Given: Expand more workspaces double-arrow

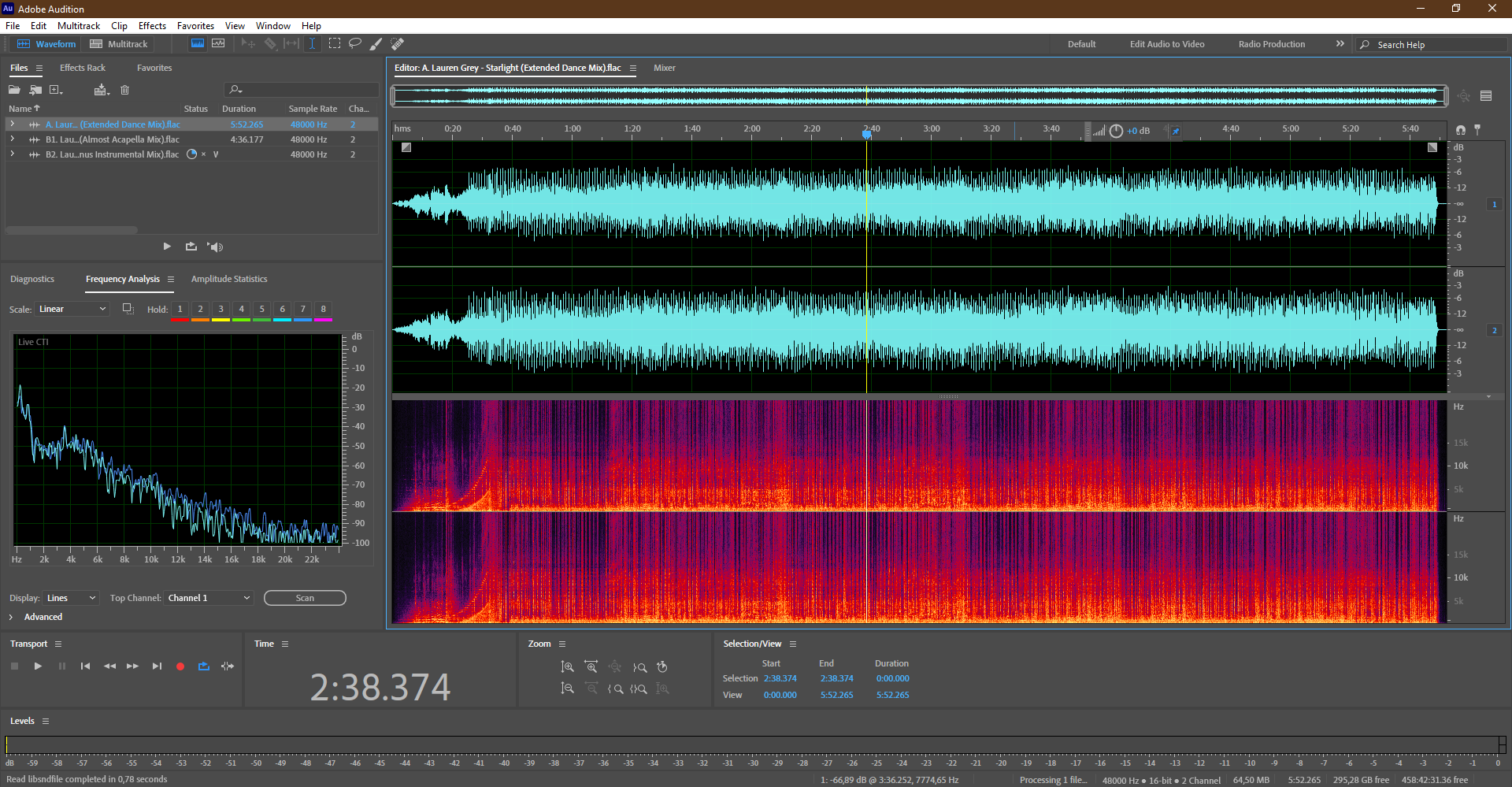Looking at the screenshot, I should pyautogui.click(x=1340, y=44).
